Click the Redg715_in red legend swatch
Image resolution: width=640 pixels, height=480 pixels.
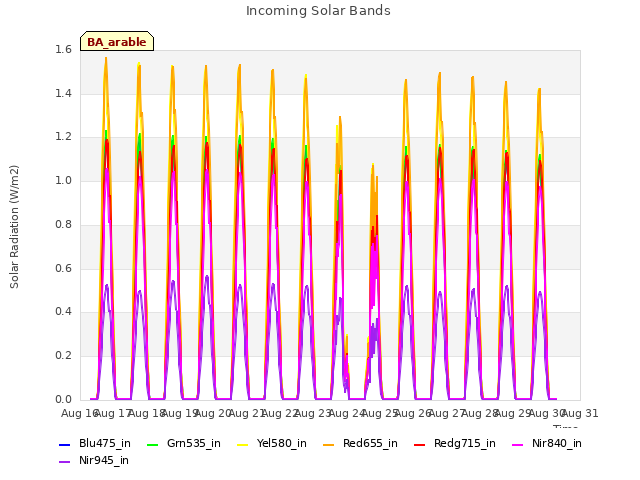tap(420, 444)
